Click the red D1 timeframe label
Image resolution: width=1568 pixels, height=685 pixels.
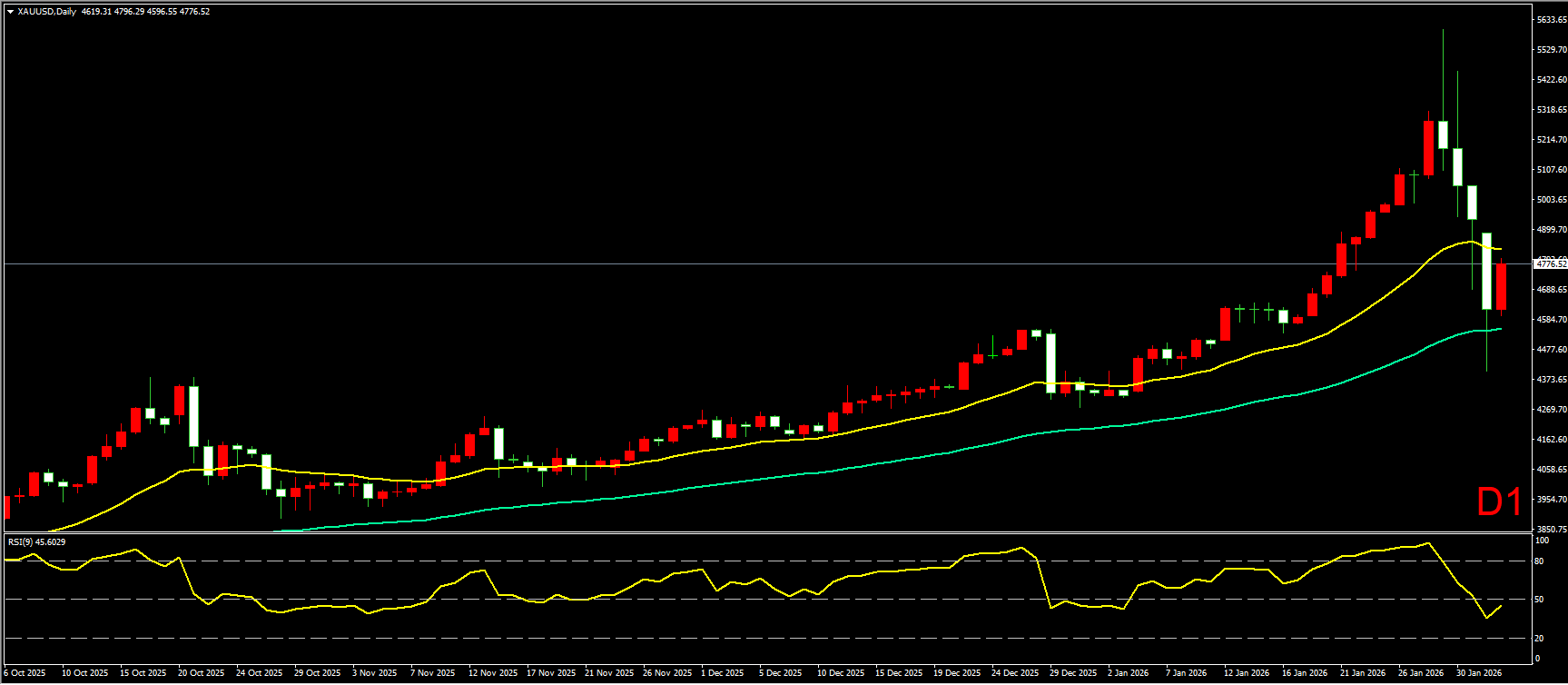click(1499, 502)
